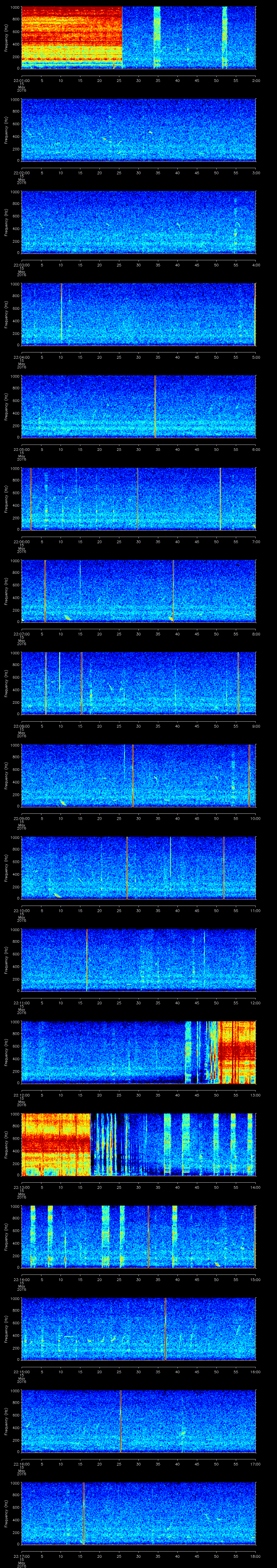
Task: Click the spectrogram panel starting at 22:01:00
Action: [139, 38]
